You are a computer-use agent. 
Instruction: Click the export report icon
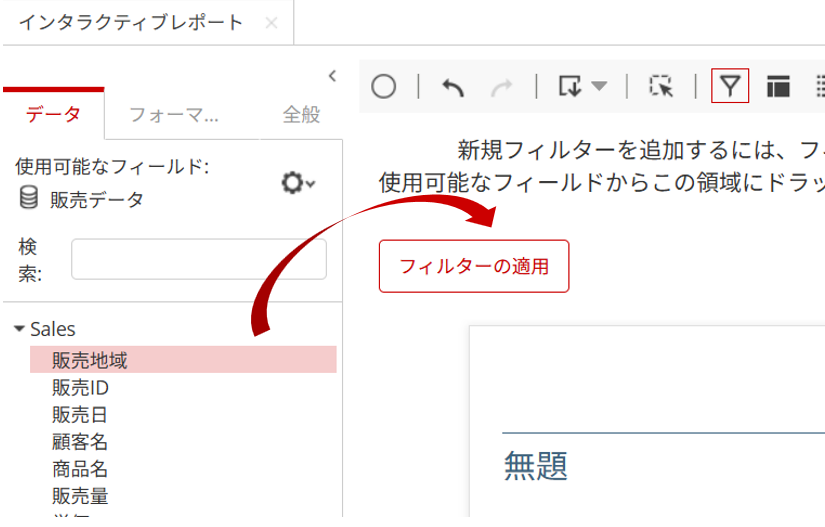[x=570, y=86]
